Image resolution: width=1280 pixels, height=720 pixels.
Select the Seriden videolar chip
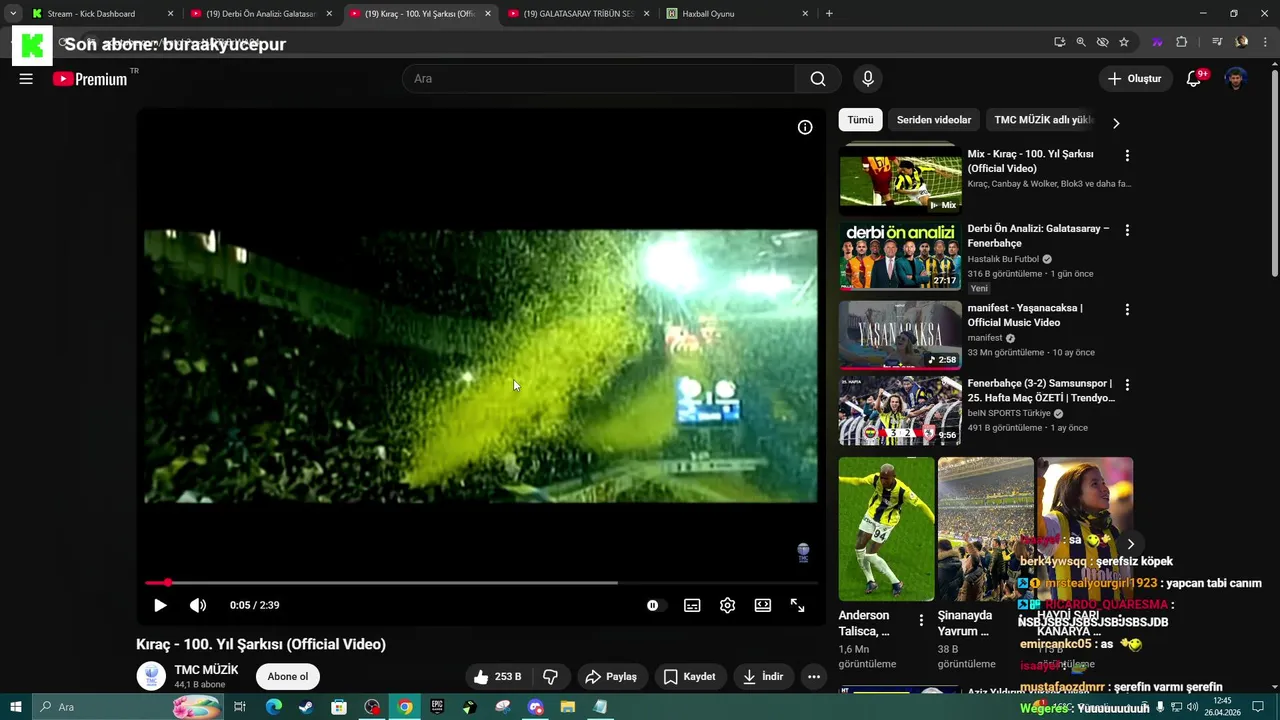(934, 120)
